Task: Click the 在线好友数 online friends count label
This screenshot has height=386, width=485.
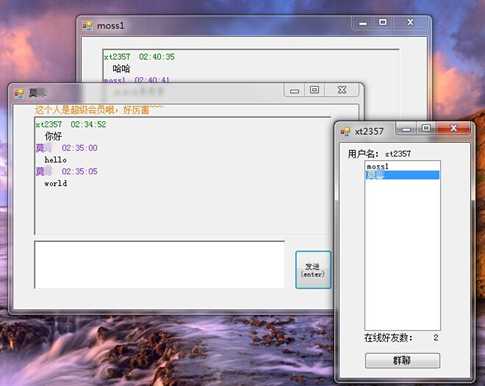Action: [x=388, y=338]
